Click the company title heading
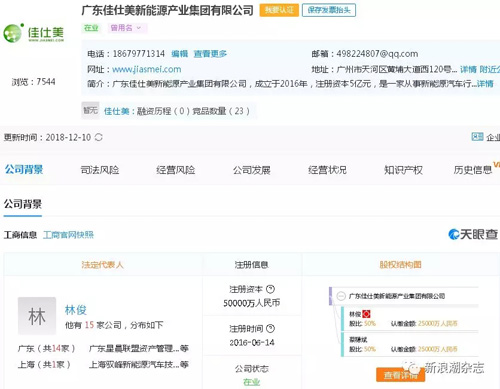Screen dimensions: 500x389 (168, 10)
